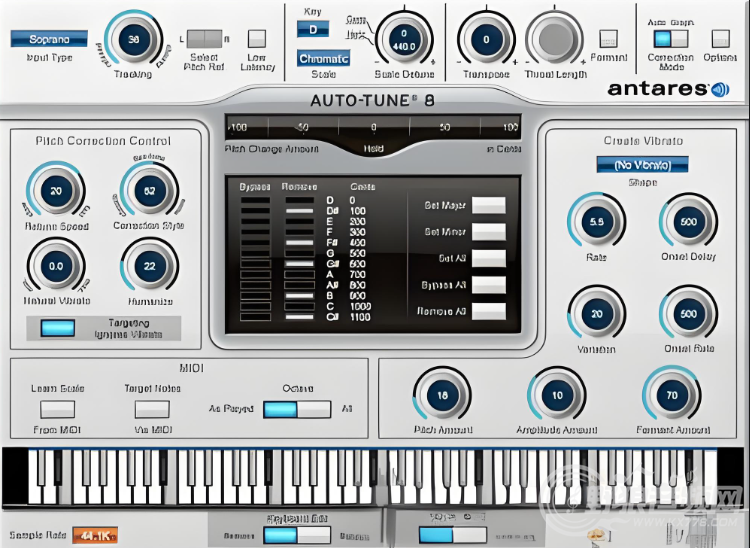Click the Throat Length knob

coord(555,40)
